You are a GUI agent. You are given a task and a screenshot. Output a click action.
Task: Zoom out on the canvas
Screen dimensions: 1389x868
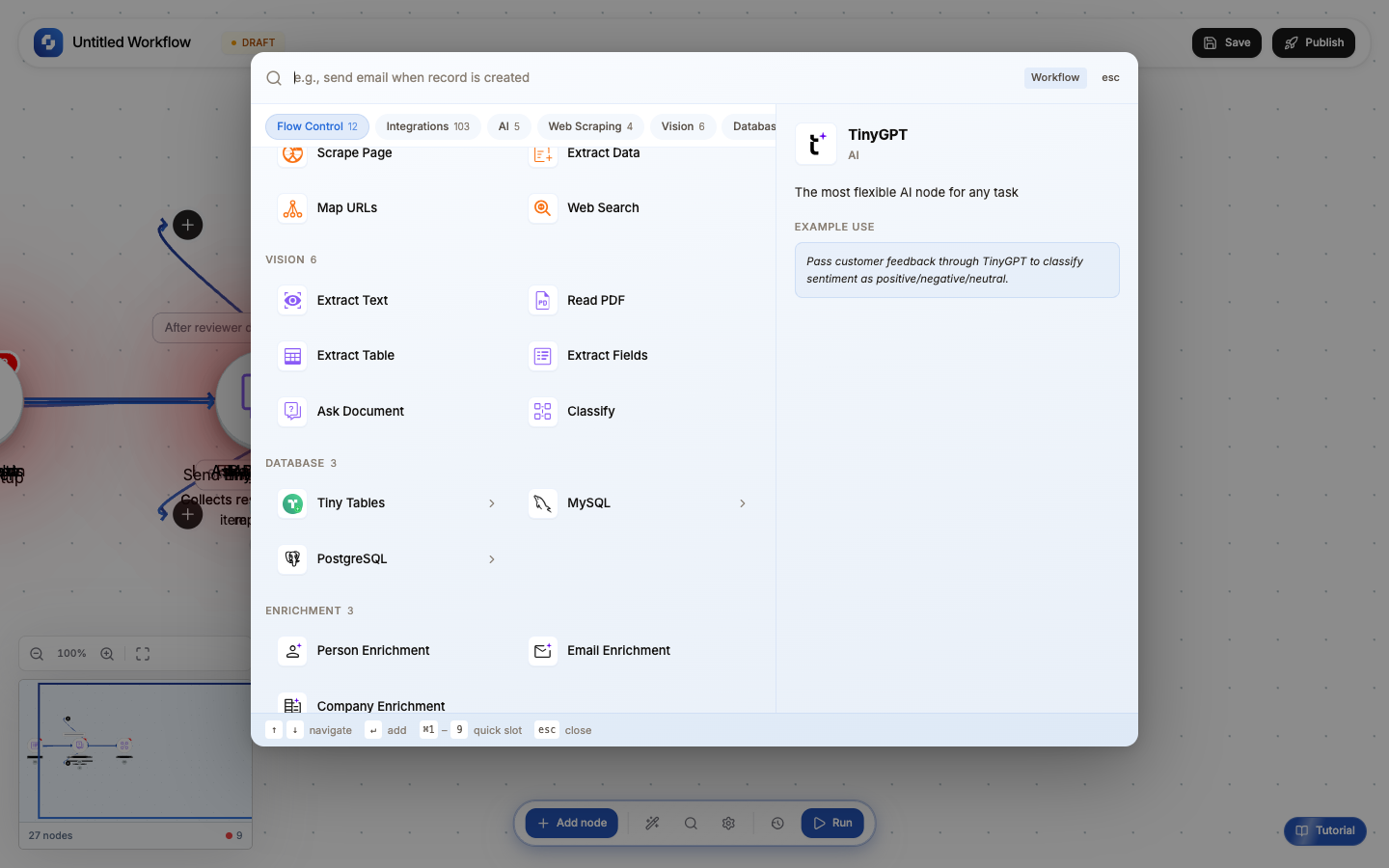tap(37, 654)
